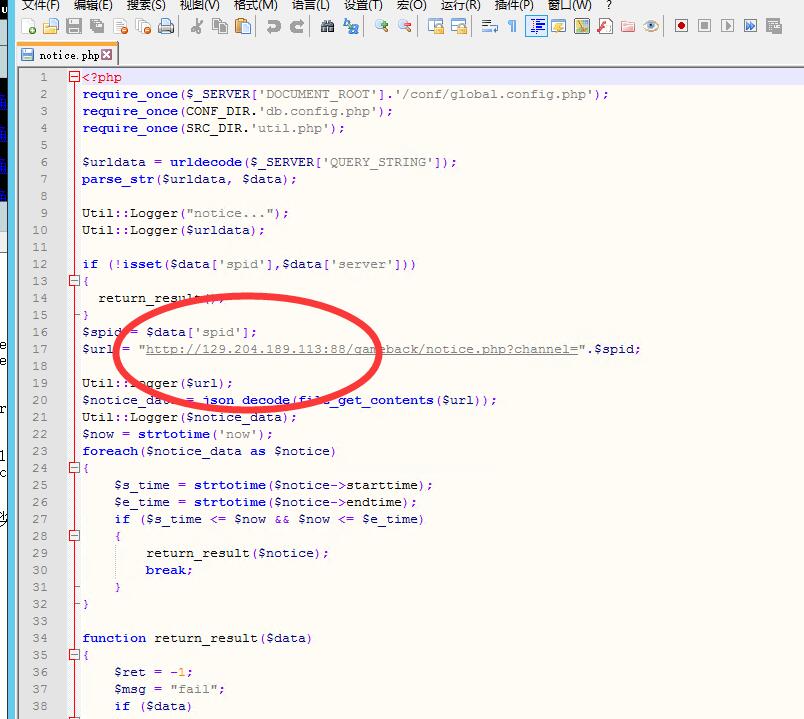Click the Playback macro icon
This screenshot has width=804, height=719.
click(x=727, y=26)
